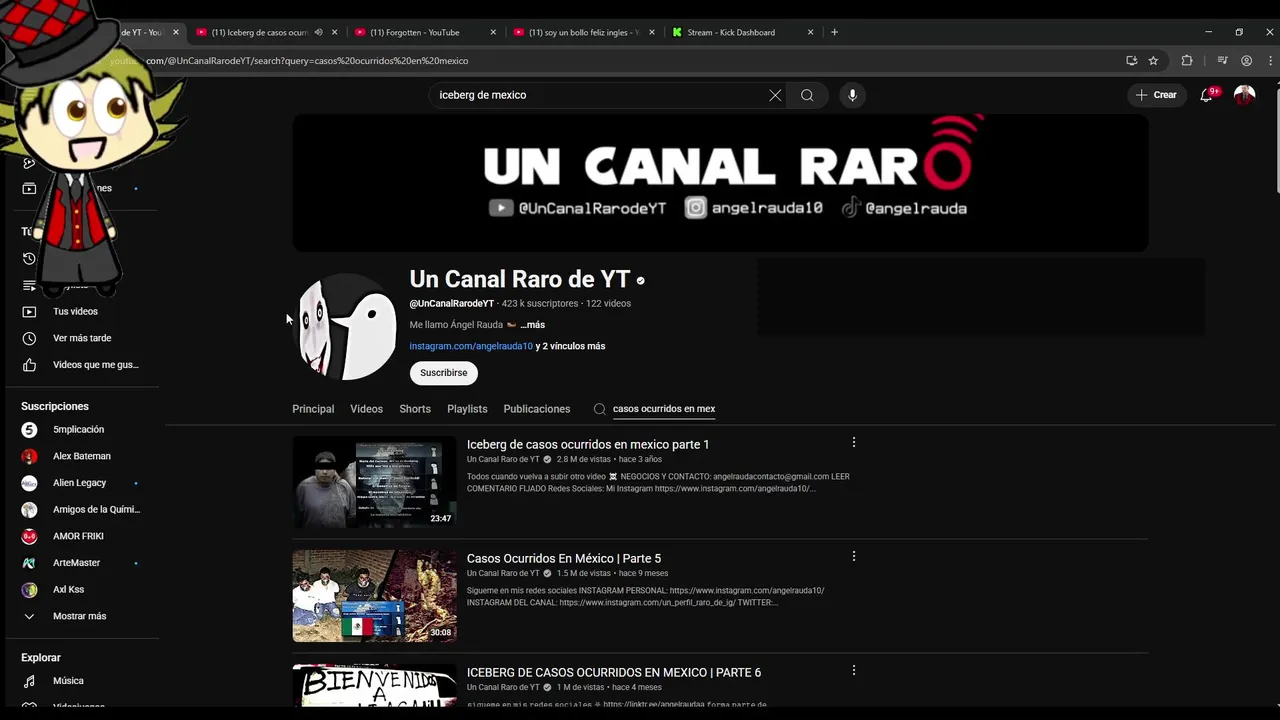Bookmark this page with star icon

[1153, 61]
